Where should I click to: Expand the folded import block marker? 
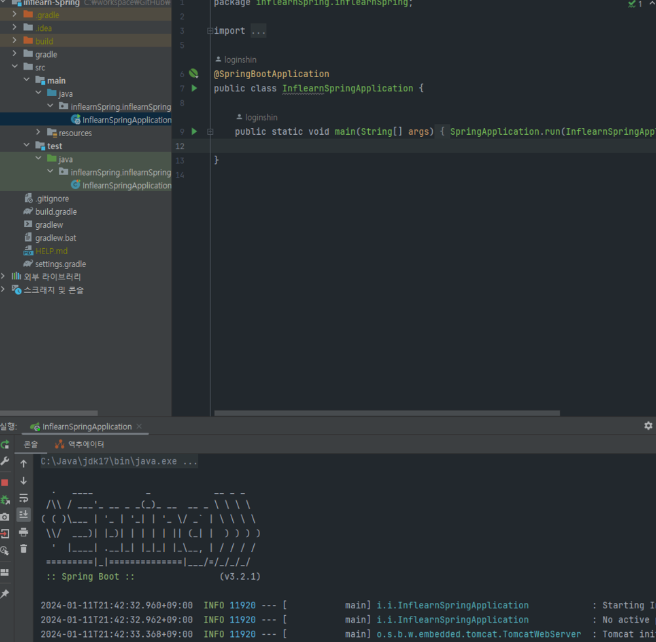tap(210, 31)
